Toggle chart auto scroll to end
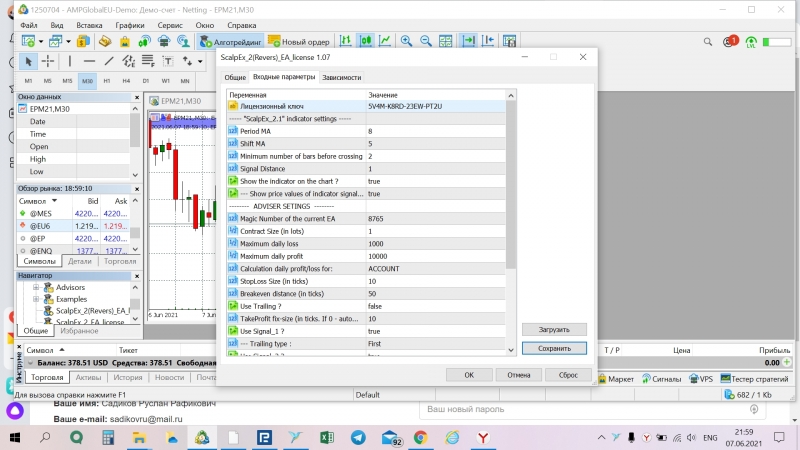This screenshot has width=800, height=450. point(468,41)
